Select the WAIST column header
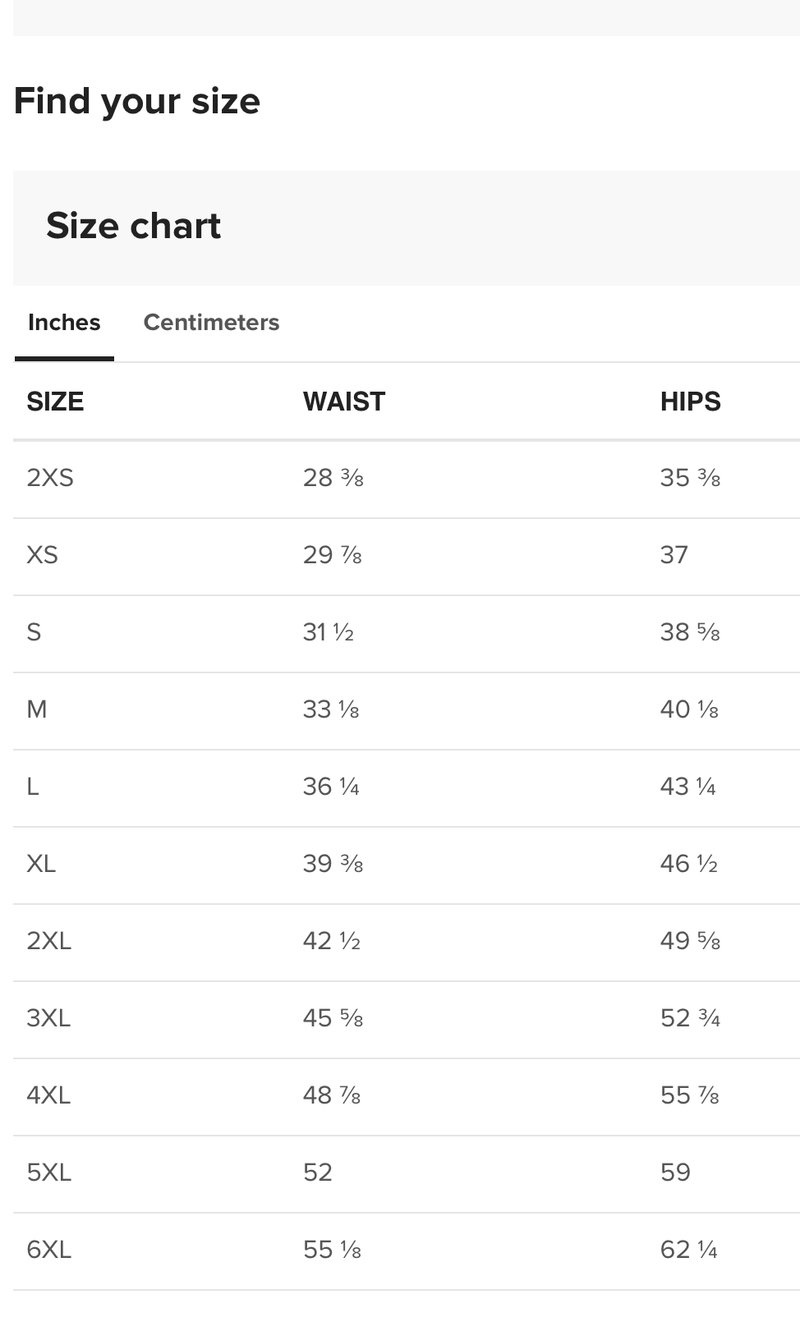 tap(344, 401)
